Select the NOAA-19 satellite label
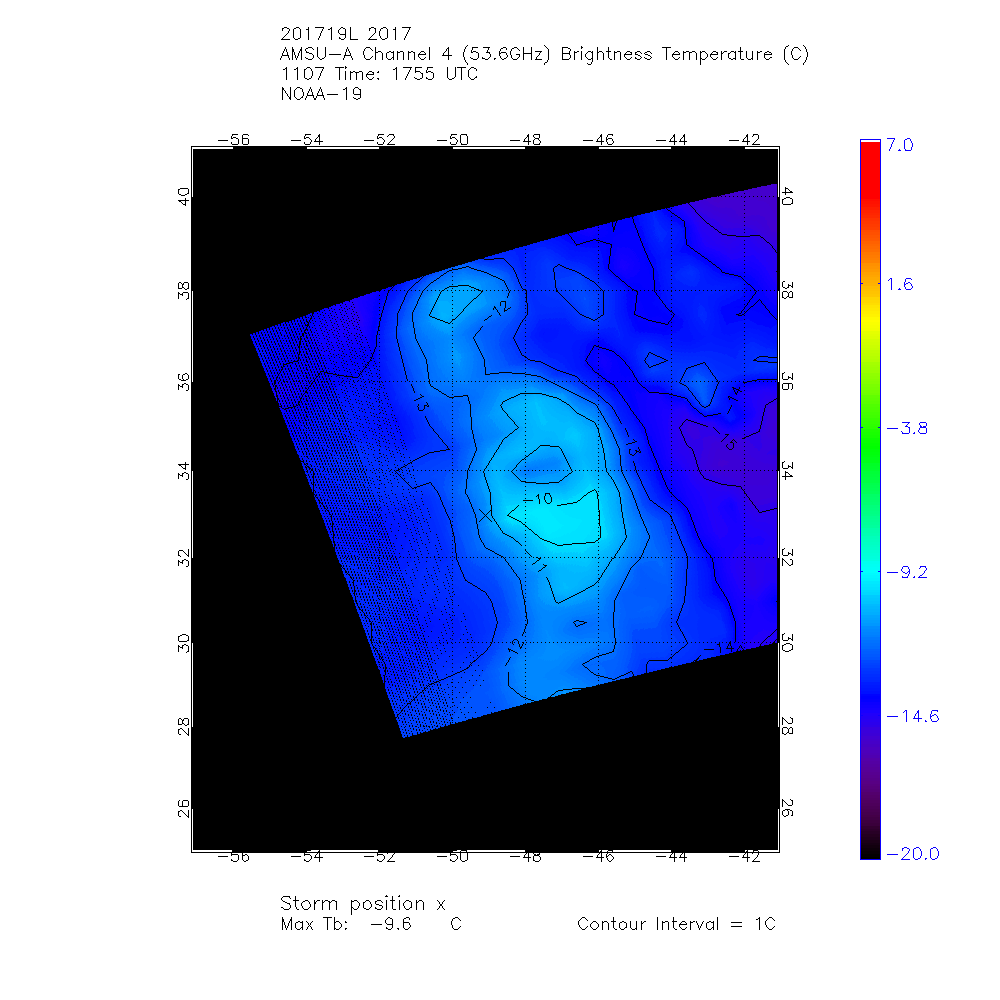Viewport: 1000px width, 1000px height. (x=322, y=95)
